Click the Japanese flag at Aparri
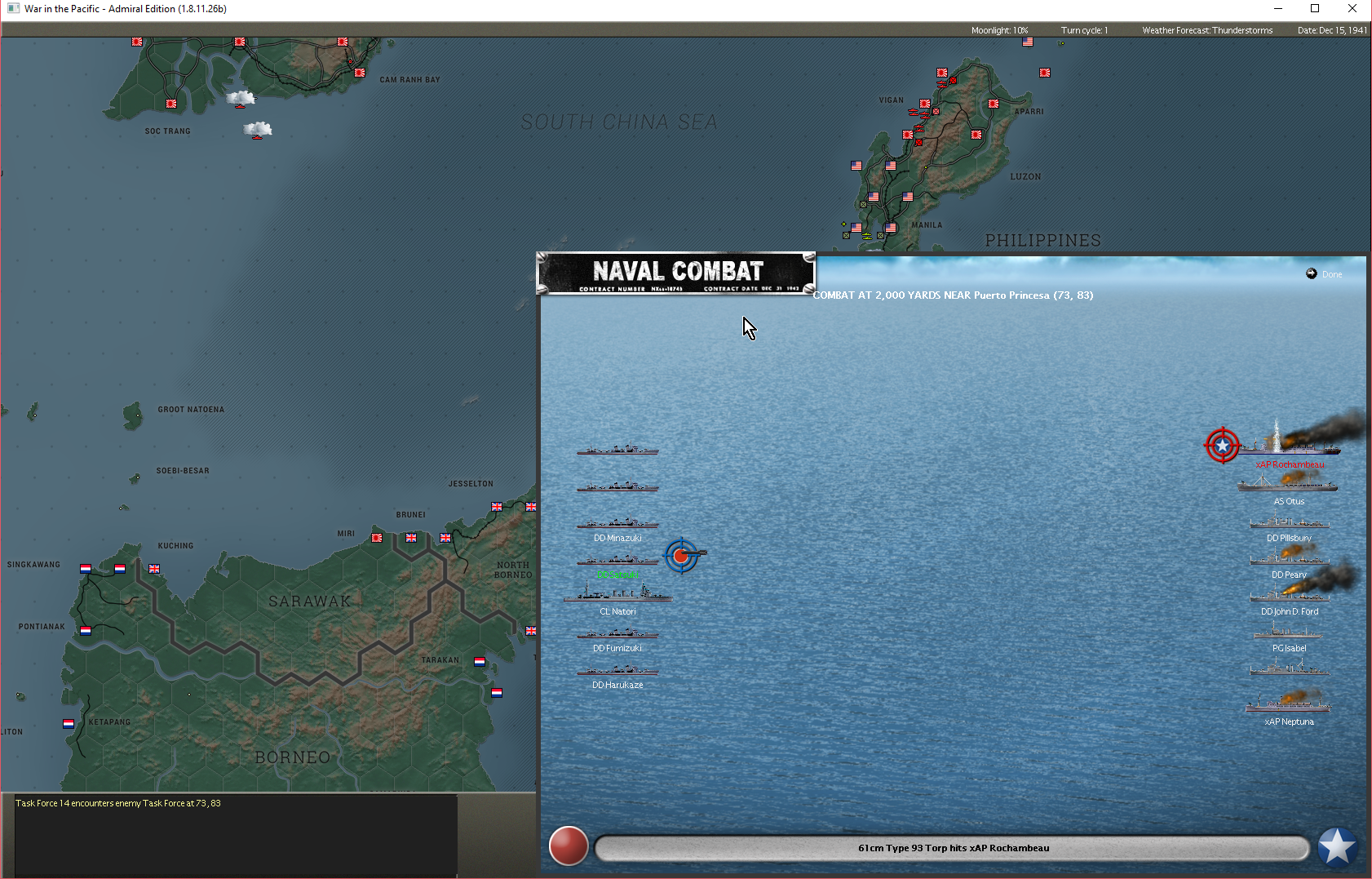Image resolution: width=1372 pixels, height=879 pixels. [994, 104]
